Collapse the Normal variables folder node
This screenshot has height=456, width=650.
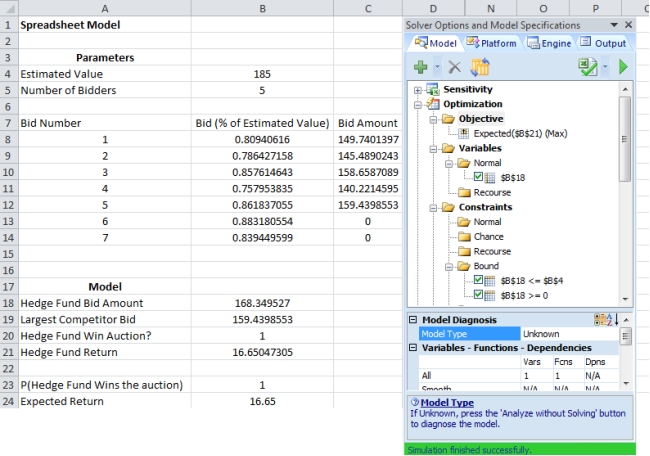pyautogui.click(x=449, y=164)
